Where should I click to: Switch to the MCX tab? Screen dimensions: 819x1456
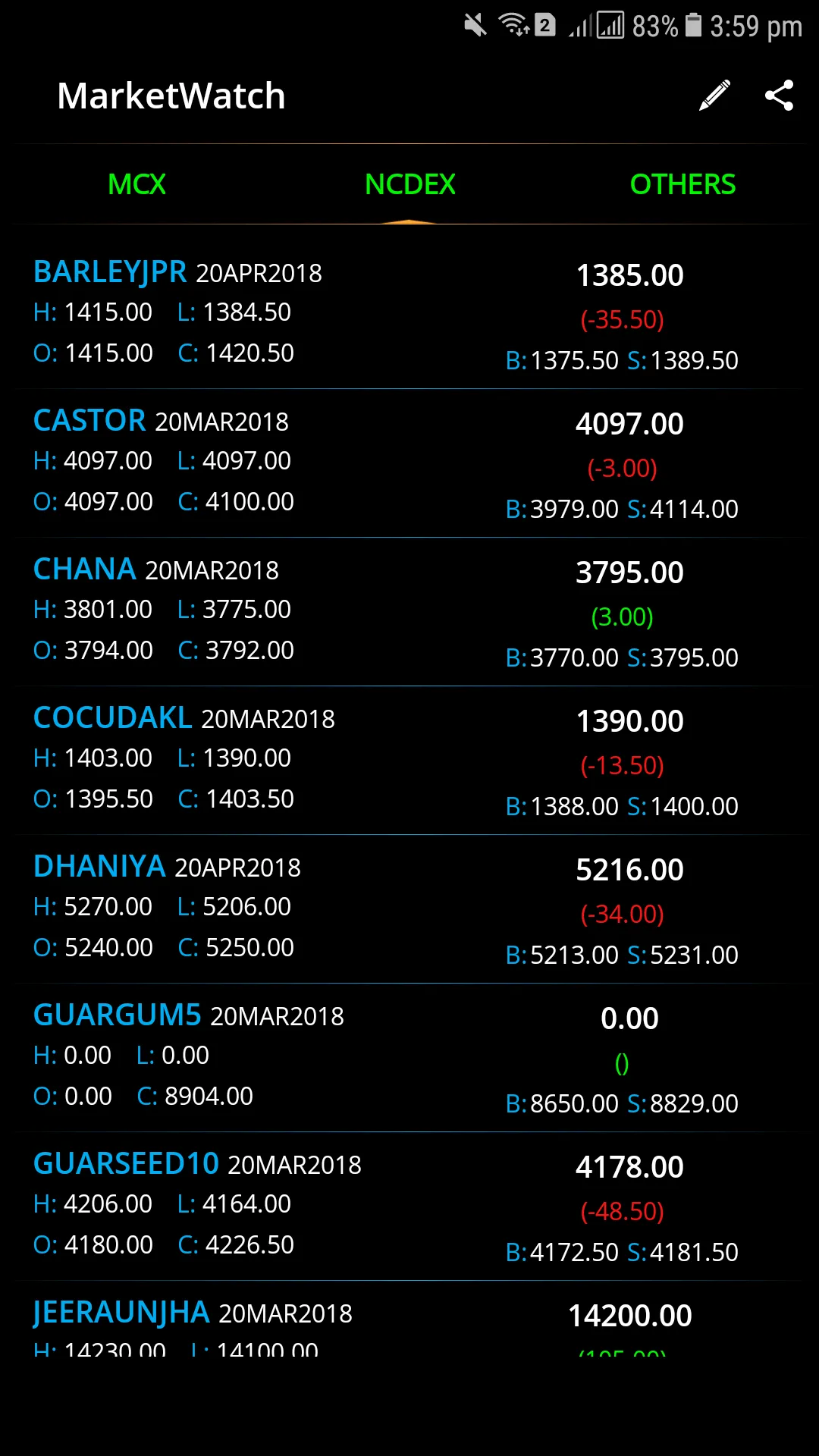coord(136,184)
